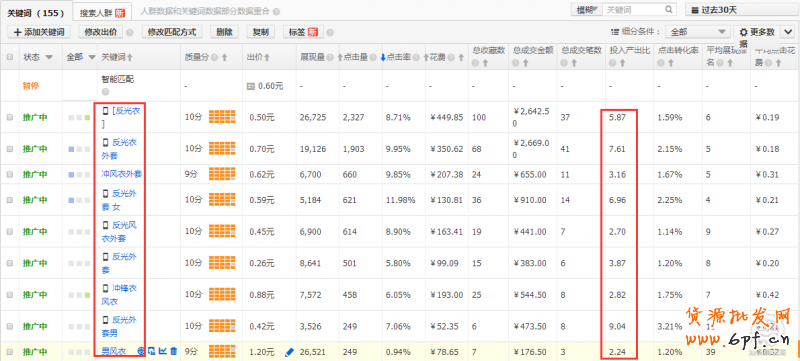Expand the 细分条件 全部 dropdown
800x361 pixels.
[x=698, y=32]
